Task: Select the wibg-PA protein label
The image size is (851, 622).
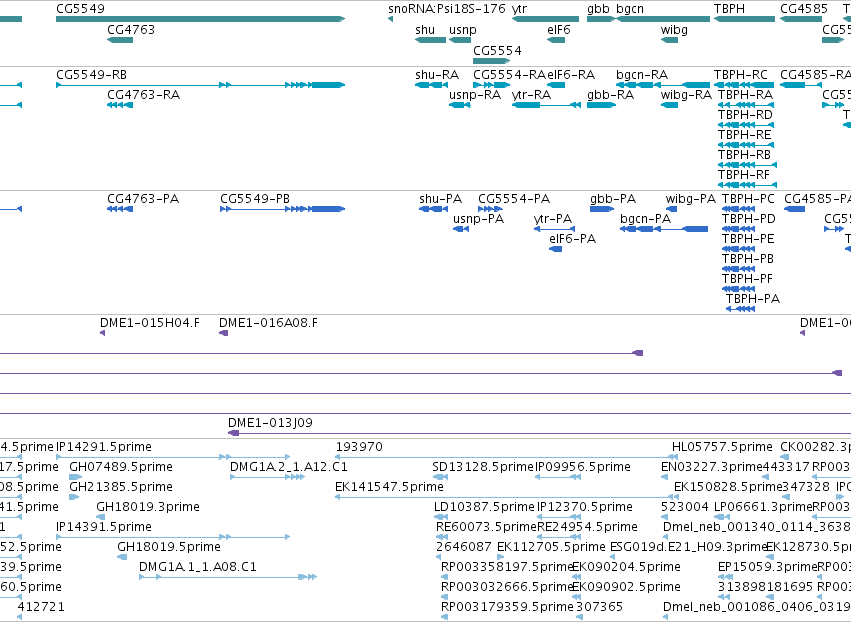Action: click(690, 199)
